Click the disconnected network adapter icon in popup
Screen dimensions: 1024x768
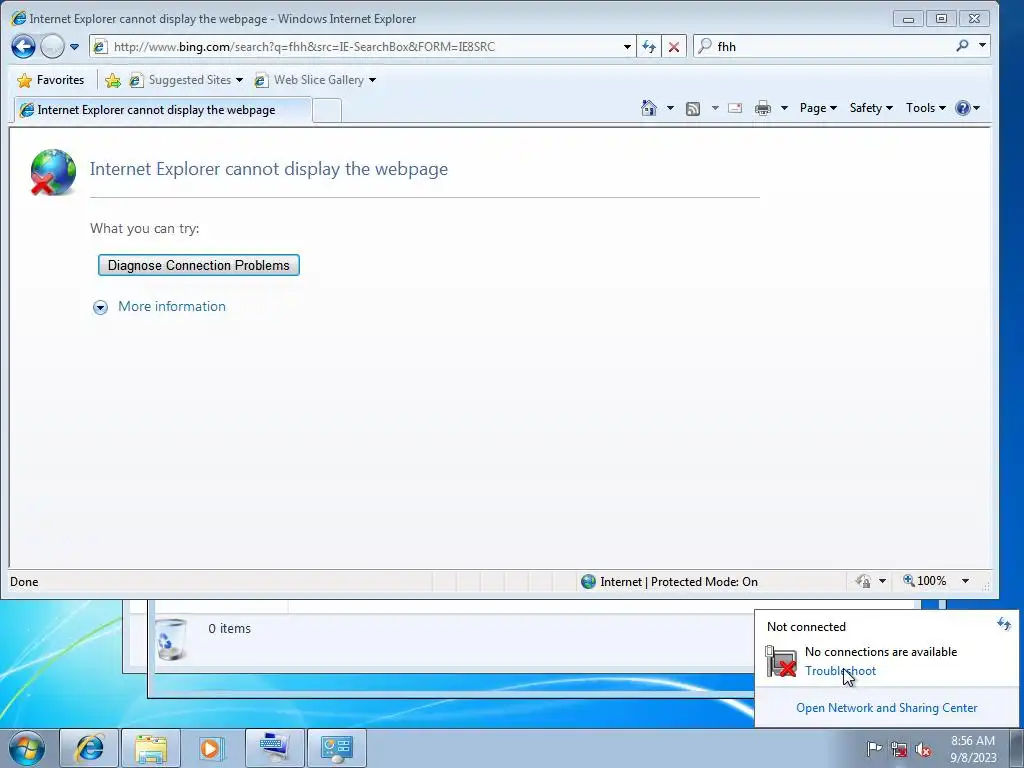pyautogui.click(x=781, y=661)
